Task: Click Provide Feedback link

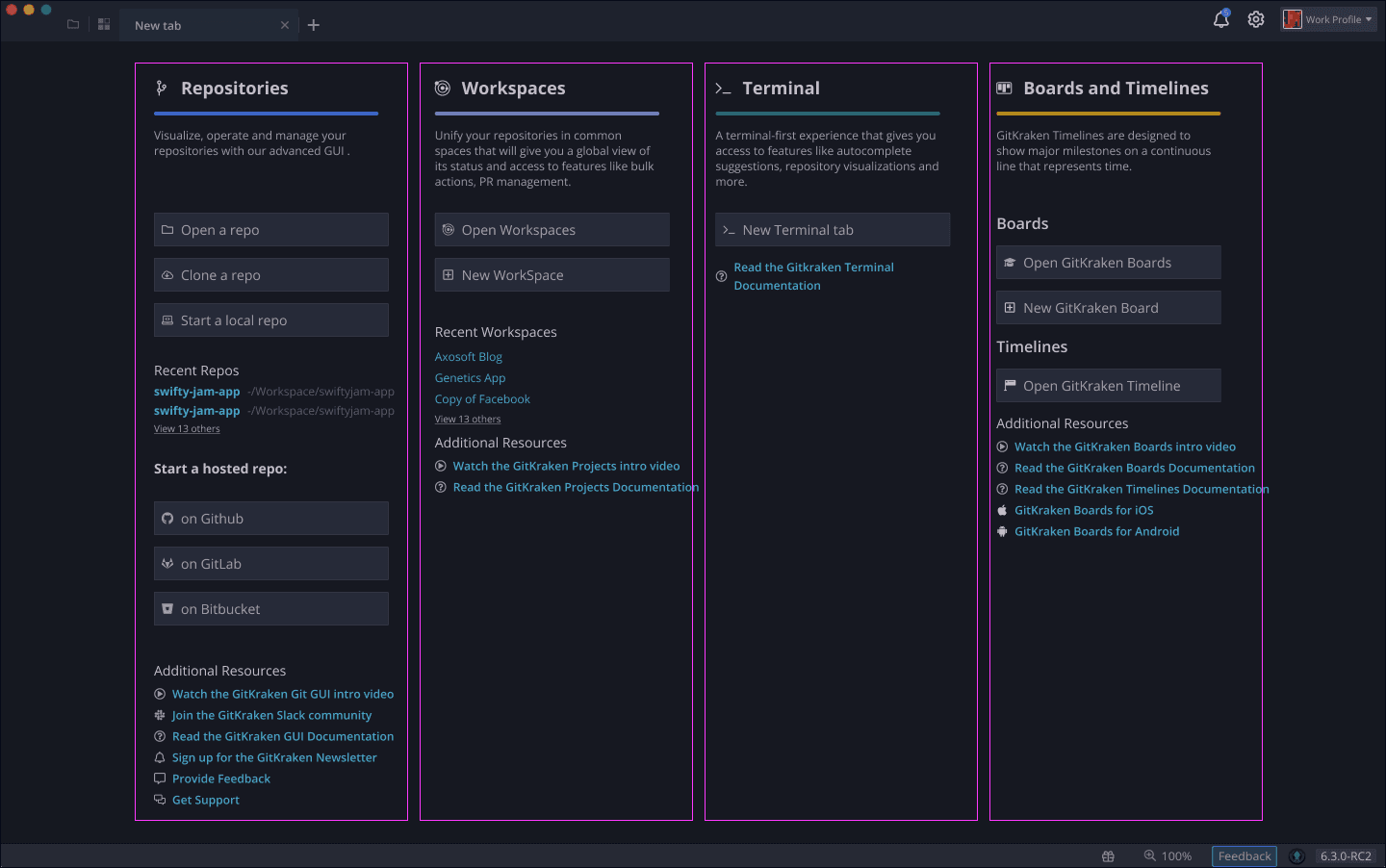Action: point(221,779)
